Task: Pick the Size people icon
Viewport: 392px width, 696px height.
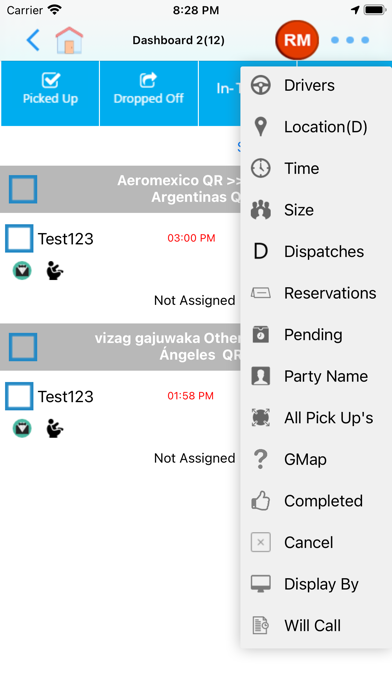Action: coord(261,210)
